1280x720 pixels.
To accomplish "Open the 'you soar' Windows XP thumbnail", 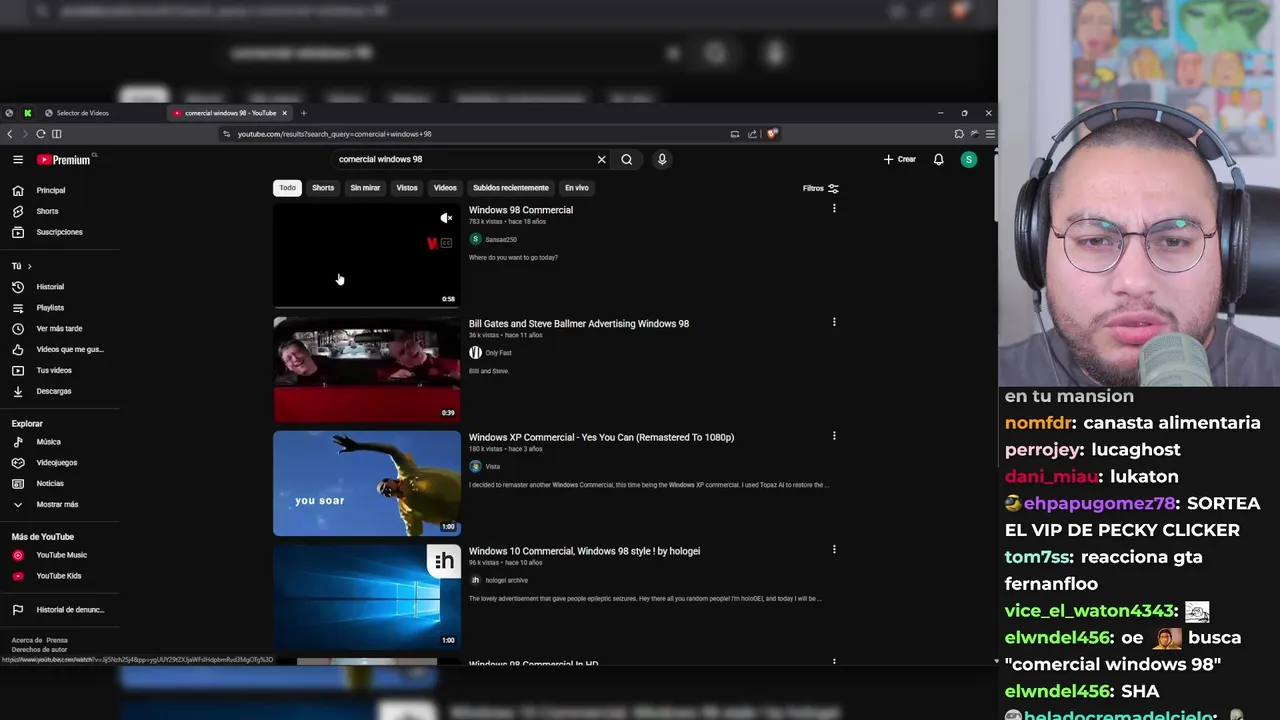I will [x=367, y=483].
